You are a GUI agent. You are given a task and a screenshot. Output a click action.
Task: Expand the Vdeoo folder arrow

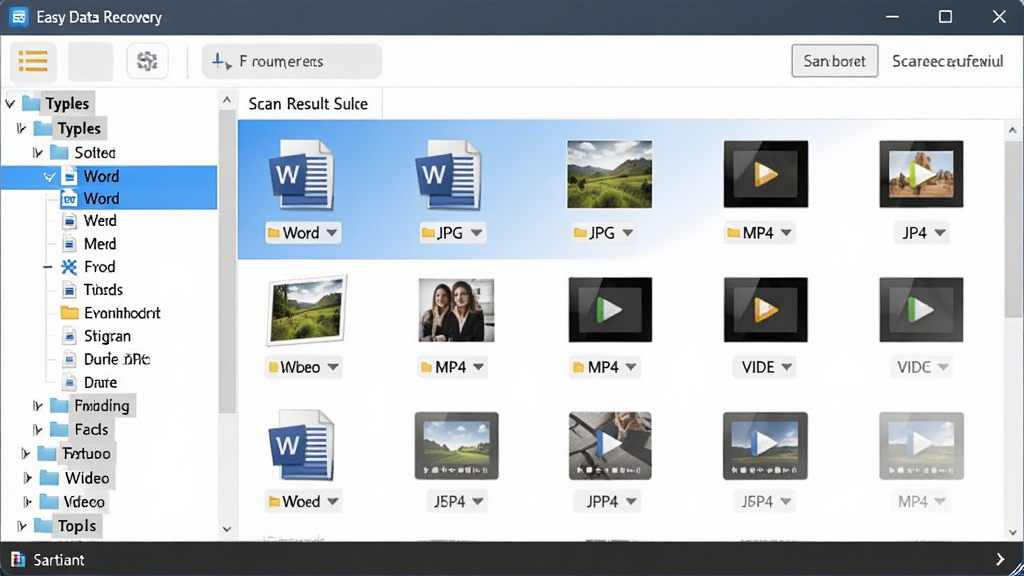27,502
